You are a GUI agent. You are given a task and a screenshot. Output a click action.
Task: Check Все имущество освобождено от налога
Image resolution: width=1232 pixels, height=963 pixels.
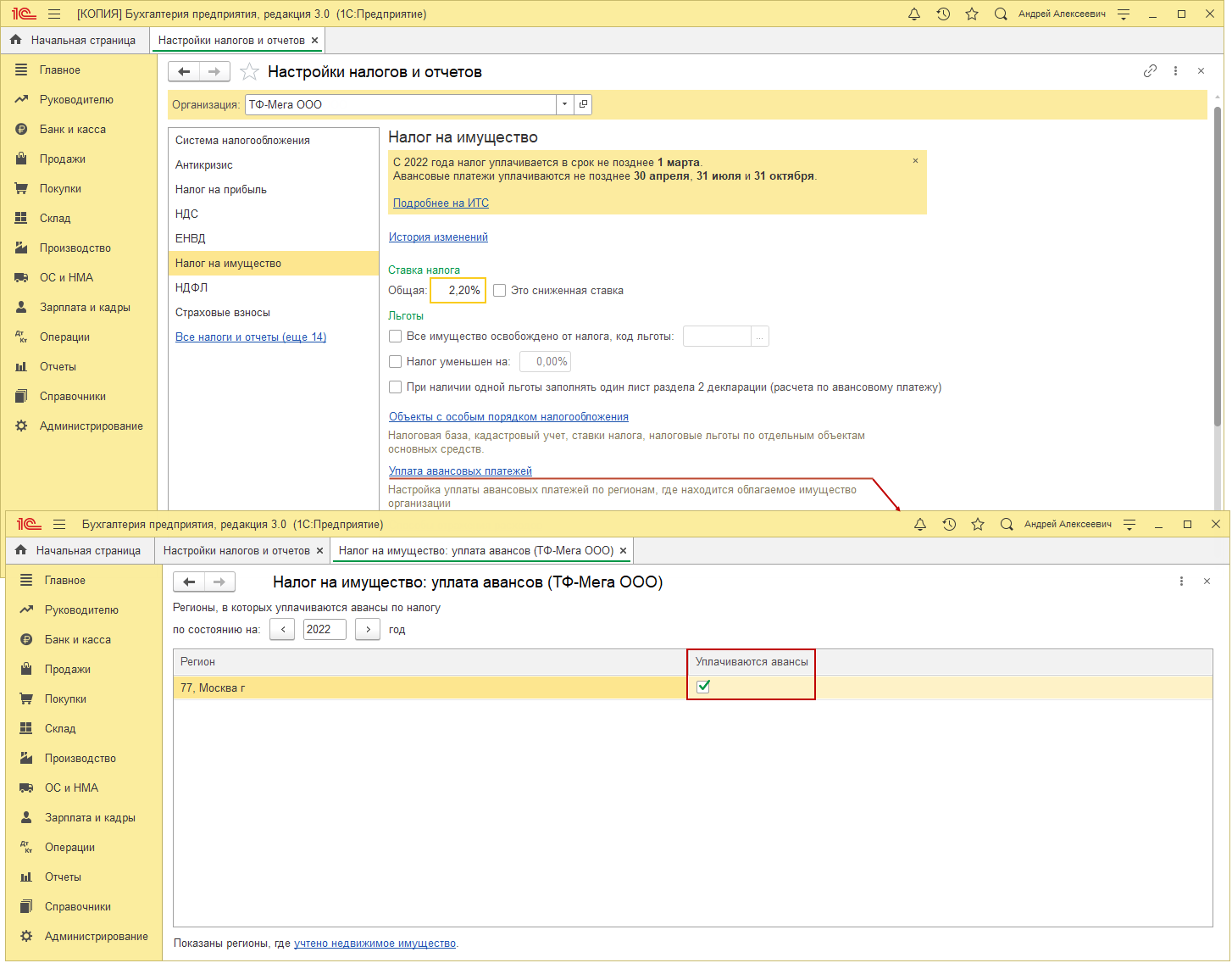pyautogui.click(x=395, y=337)
